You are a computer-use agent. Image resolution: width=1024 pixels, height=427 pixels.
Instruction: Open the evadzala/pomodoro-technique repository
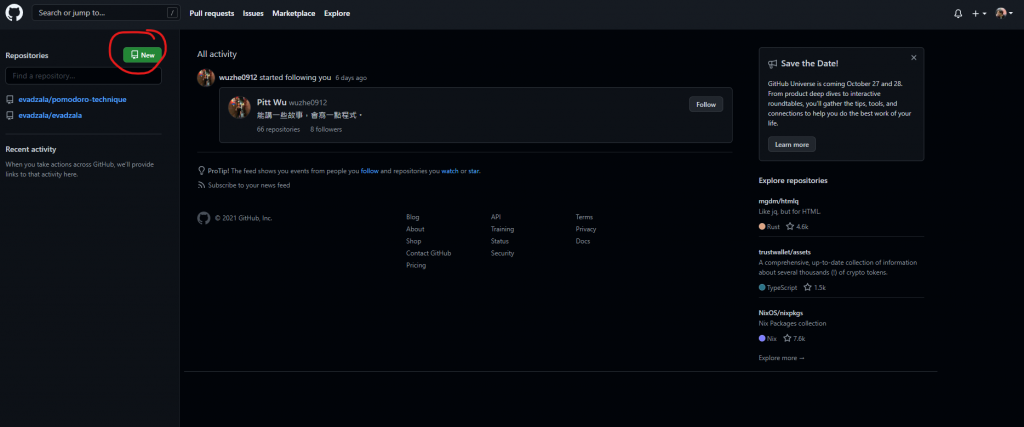(x=72, y=99)
